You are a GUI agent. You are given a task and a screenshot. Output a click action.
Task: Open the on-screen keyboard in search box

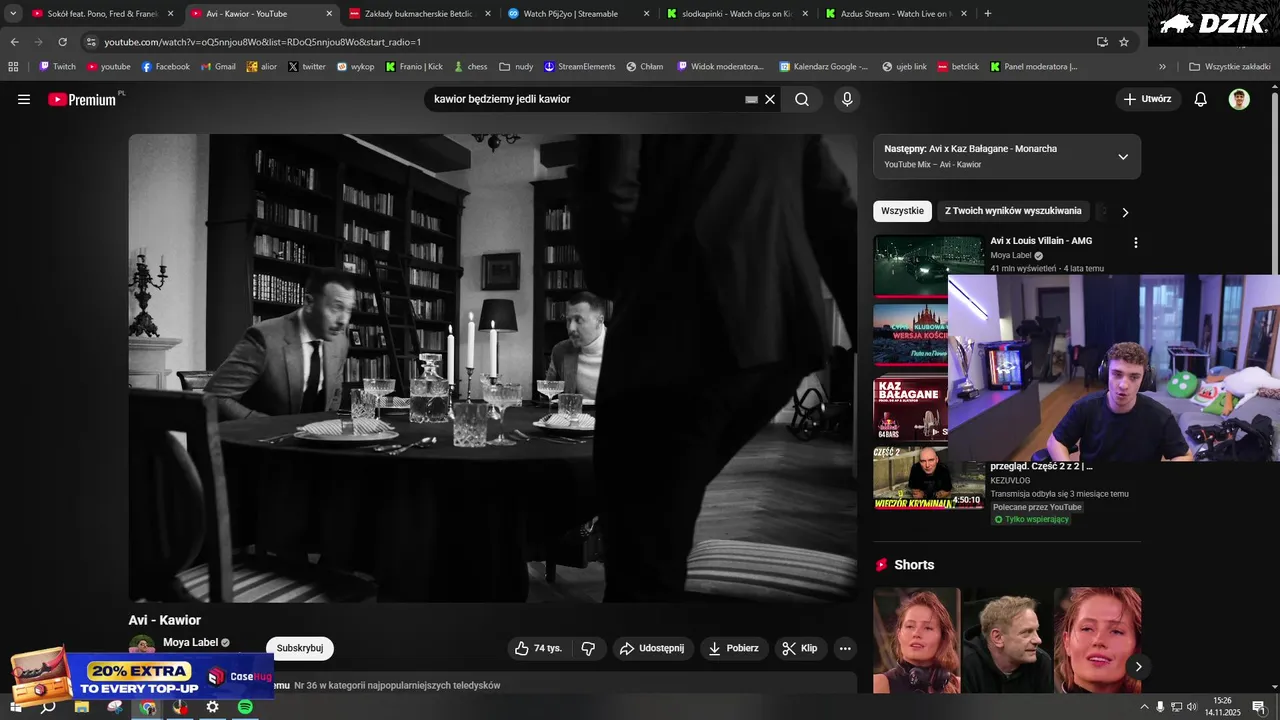tap(751, 99)
